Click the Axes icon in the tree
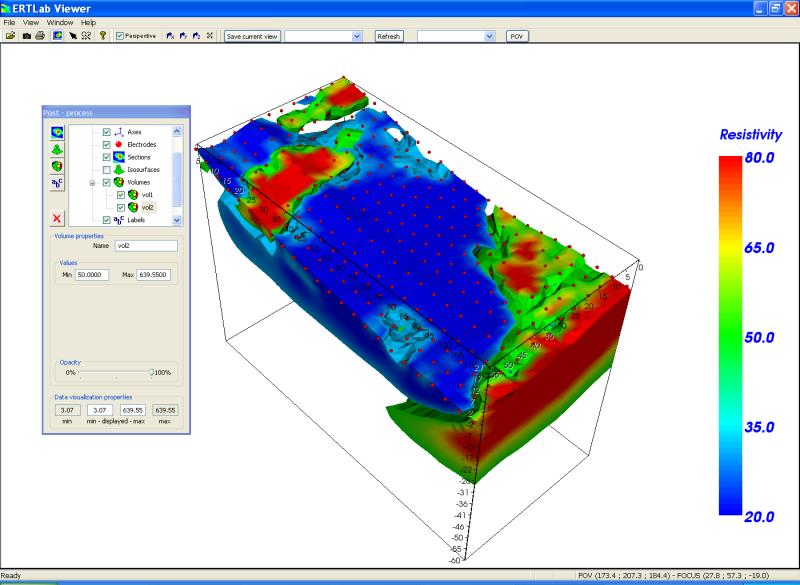This screenshot has height=585, width=800. tap(119, 132)
